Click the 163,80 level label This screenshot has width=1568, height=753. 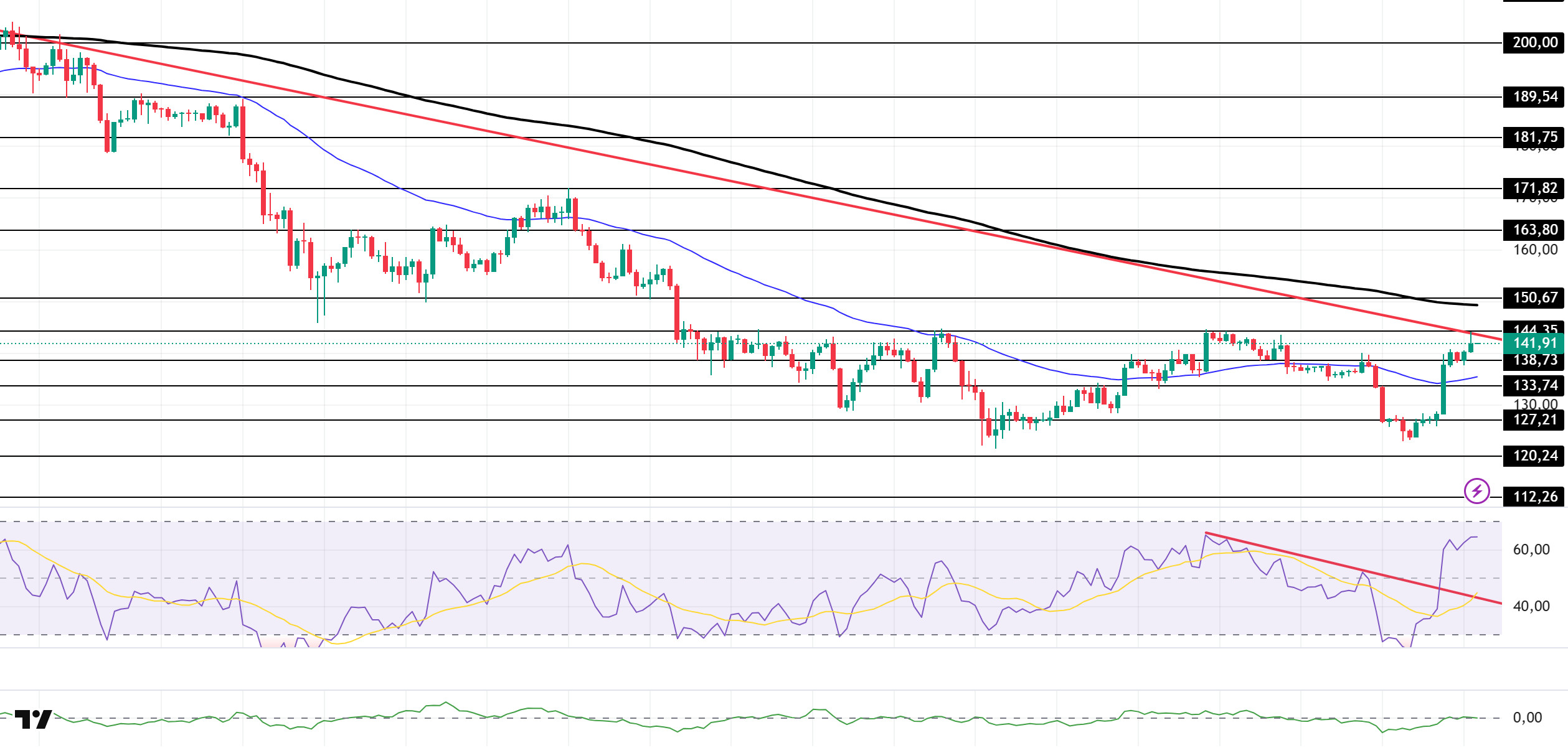(1535, 230)
